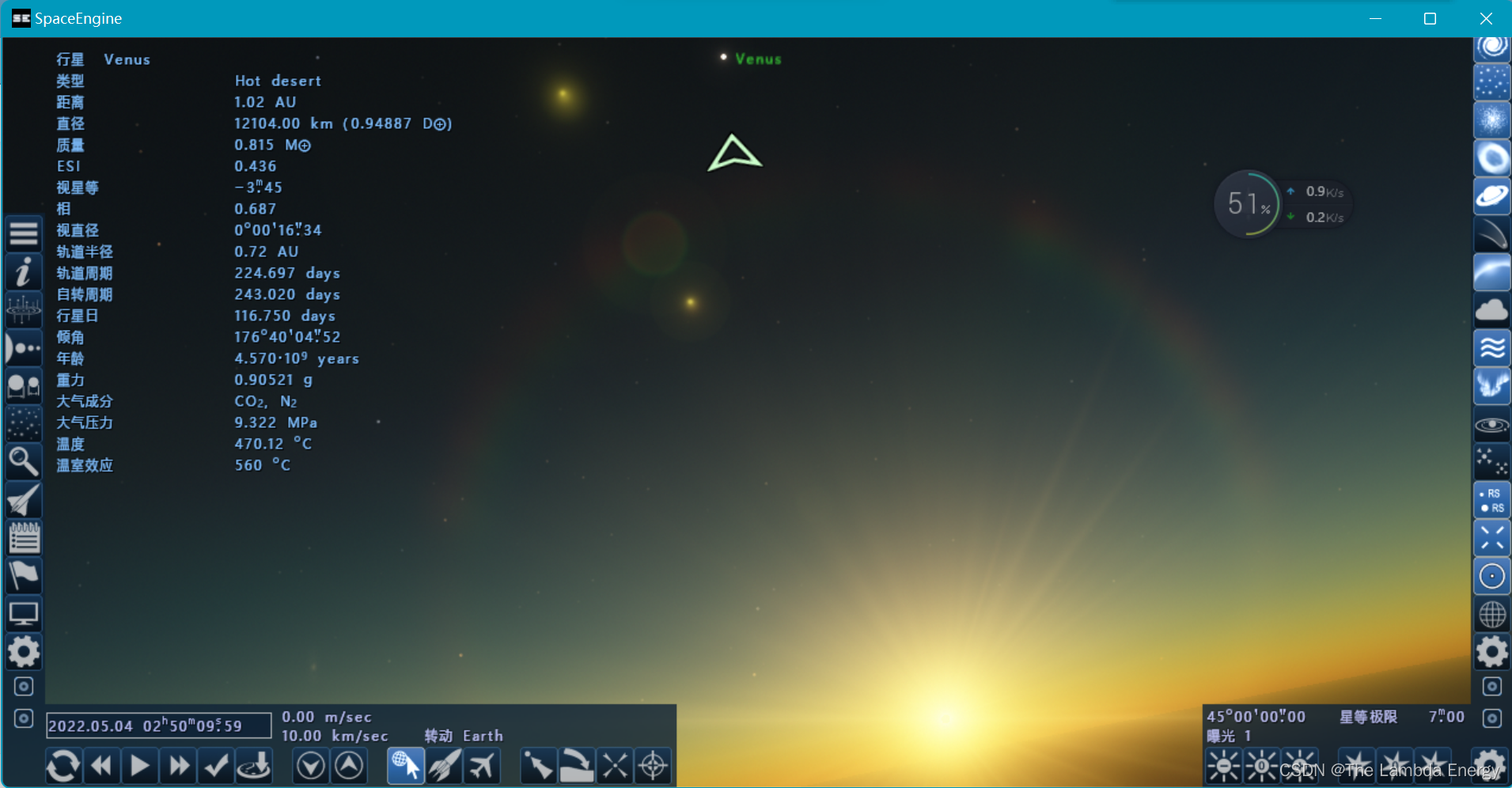The height and width of the screenshot is (788, 1512).
Task: Slow down time with rewind button
Action: click(x=102, y=766)
